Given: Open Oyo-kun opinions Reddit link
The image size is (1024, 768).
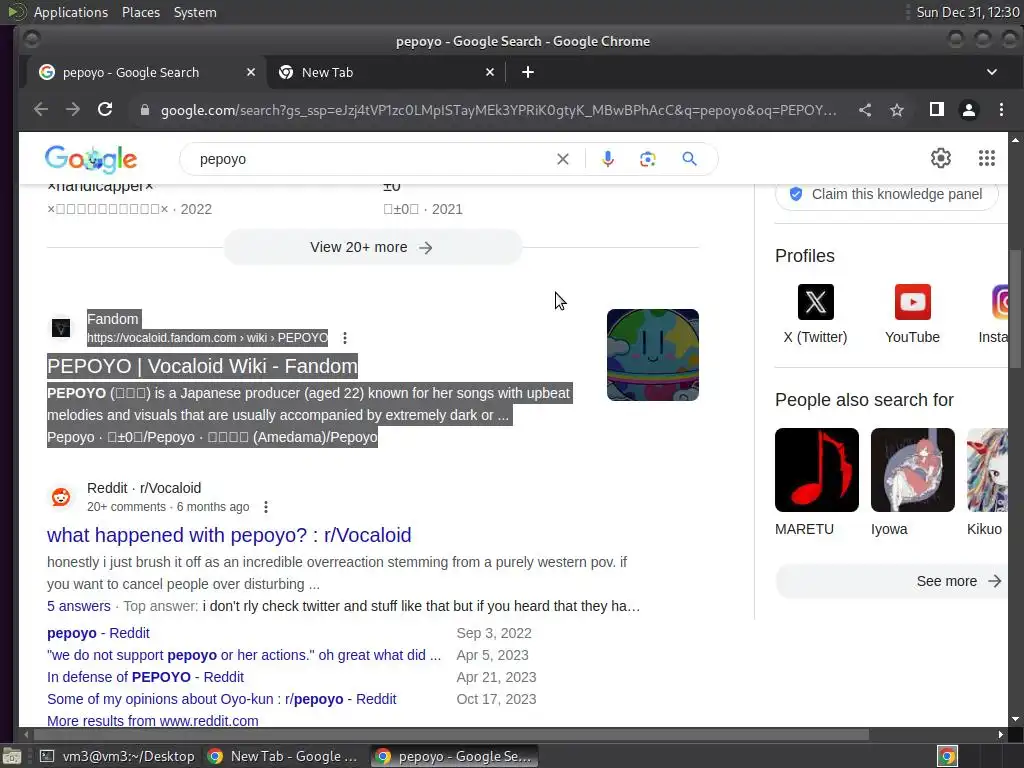Looking at the screenshot, I should (x=221, y=699).
